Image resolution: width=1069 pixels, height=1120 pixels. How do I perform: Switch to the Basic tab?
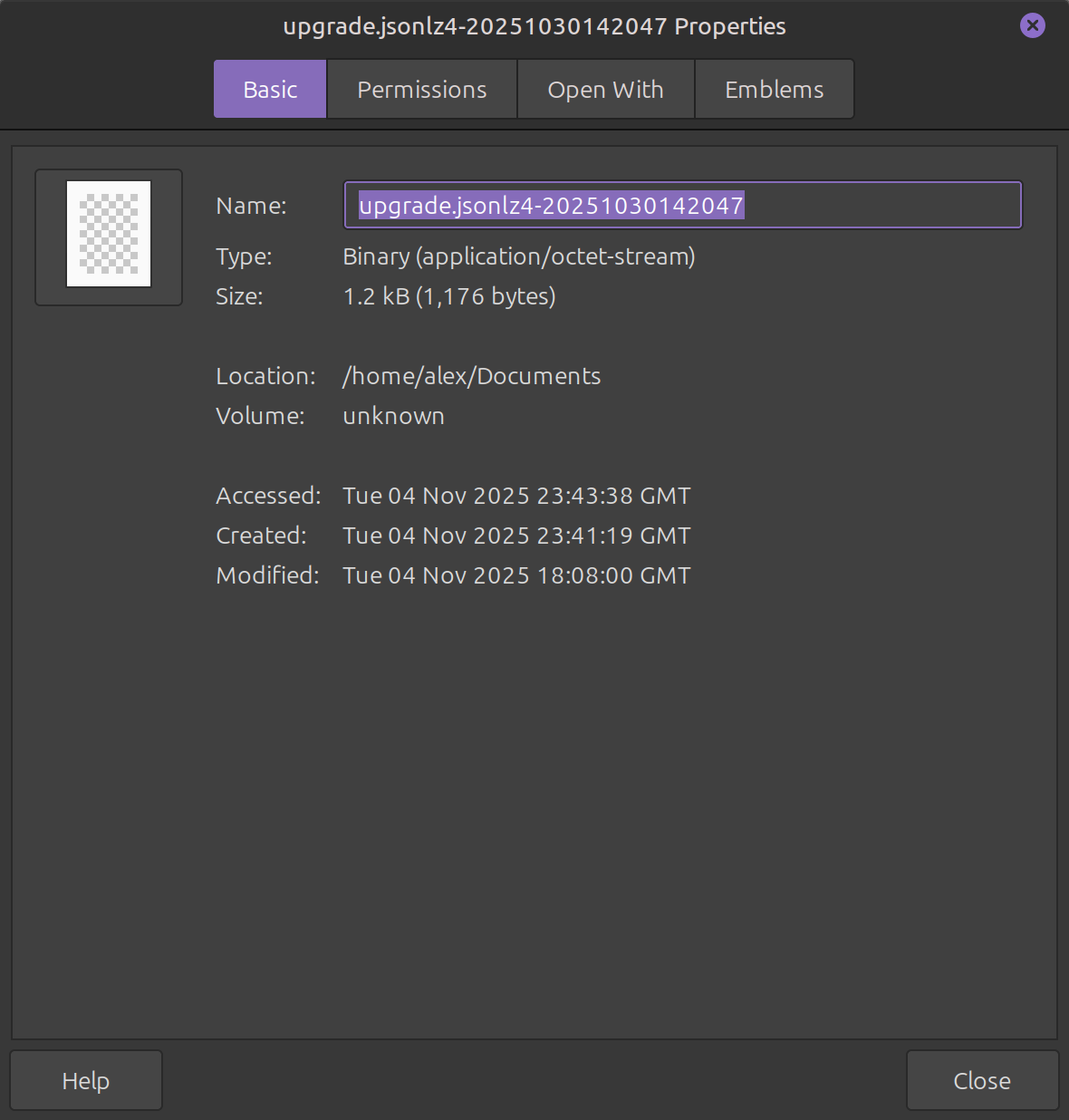click(270, 90)
